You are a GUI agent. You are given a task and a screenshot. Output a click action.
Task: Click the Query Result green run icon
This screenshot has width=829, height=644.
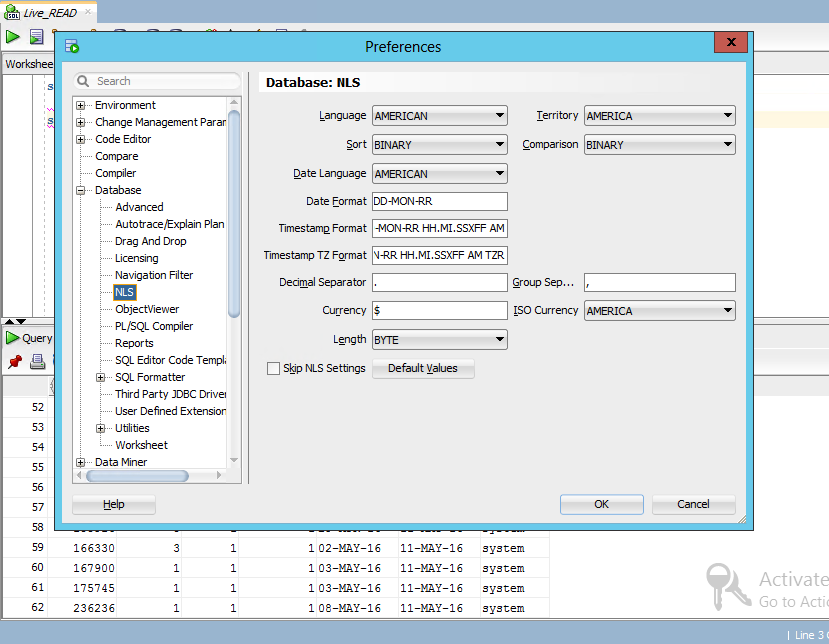pyautogui.click(x=12, y=338)
